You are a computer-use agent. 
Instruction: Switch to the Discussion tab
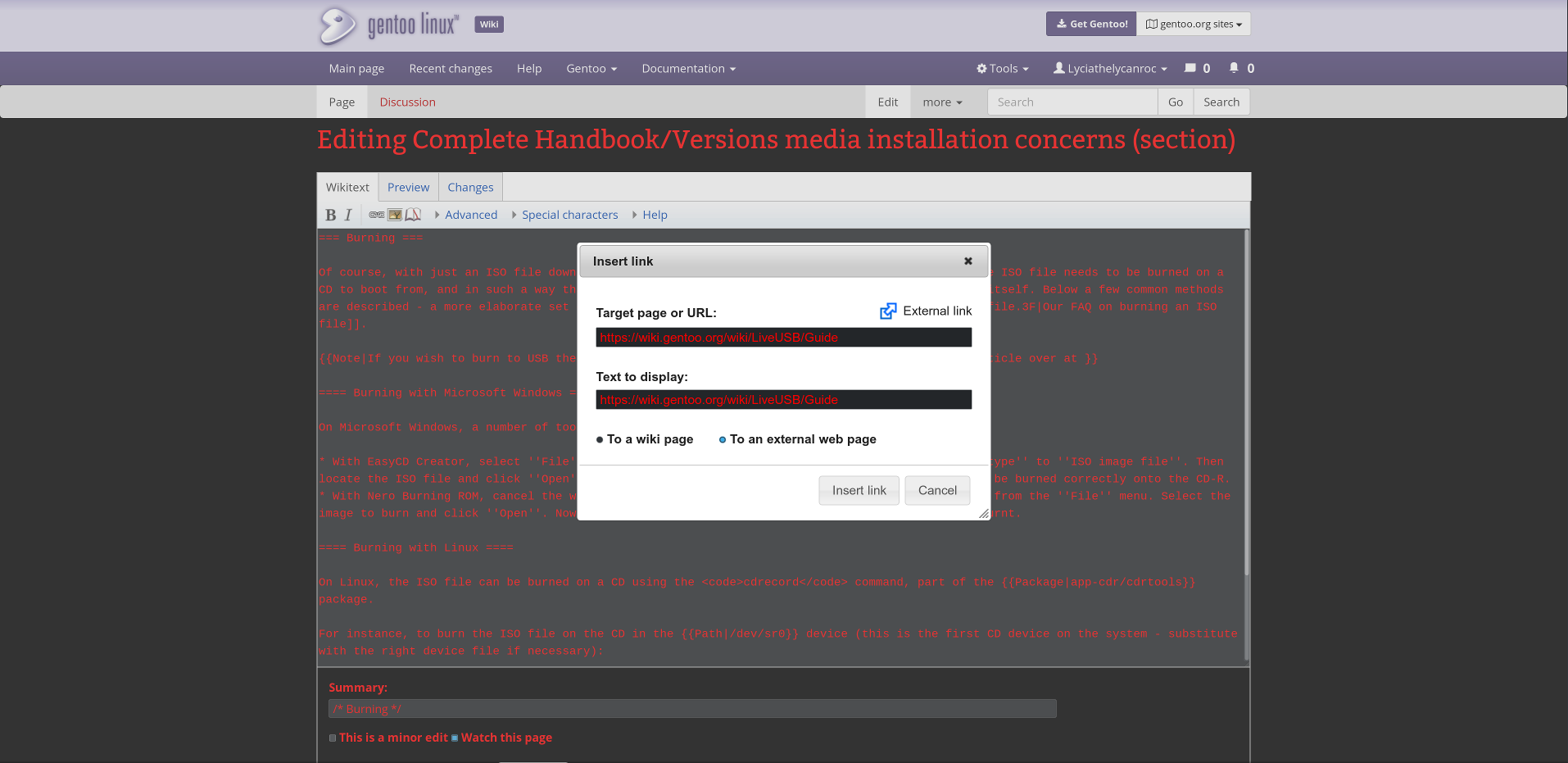[x=407, y=102]
